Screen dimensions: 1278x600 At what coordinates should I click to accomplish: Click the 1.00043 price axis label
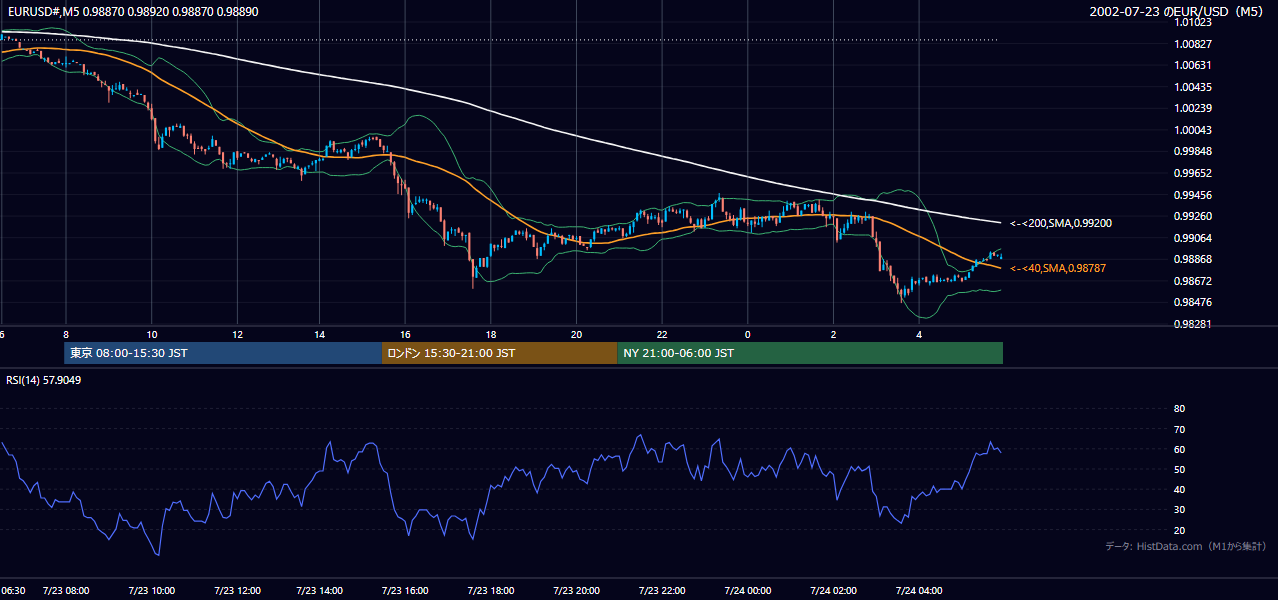coord(1192,130)
